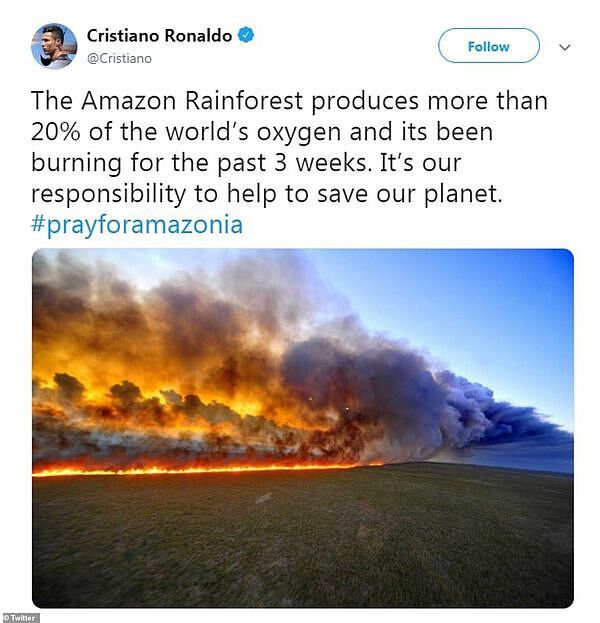600x623 pixels.
Task: Click the blue verified badge icon
Action: [x=246, y=35]
